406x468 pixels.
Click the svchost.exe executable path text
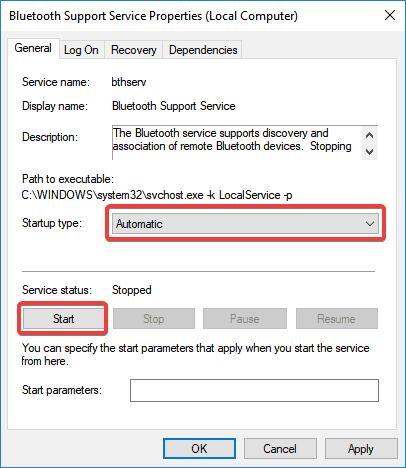point(157,195)
